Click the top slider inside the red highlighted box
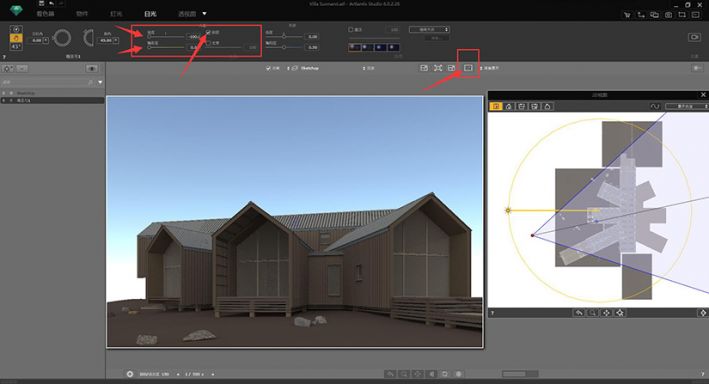Viewport: 709px width, 384px height. pos(166,36)
